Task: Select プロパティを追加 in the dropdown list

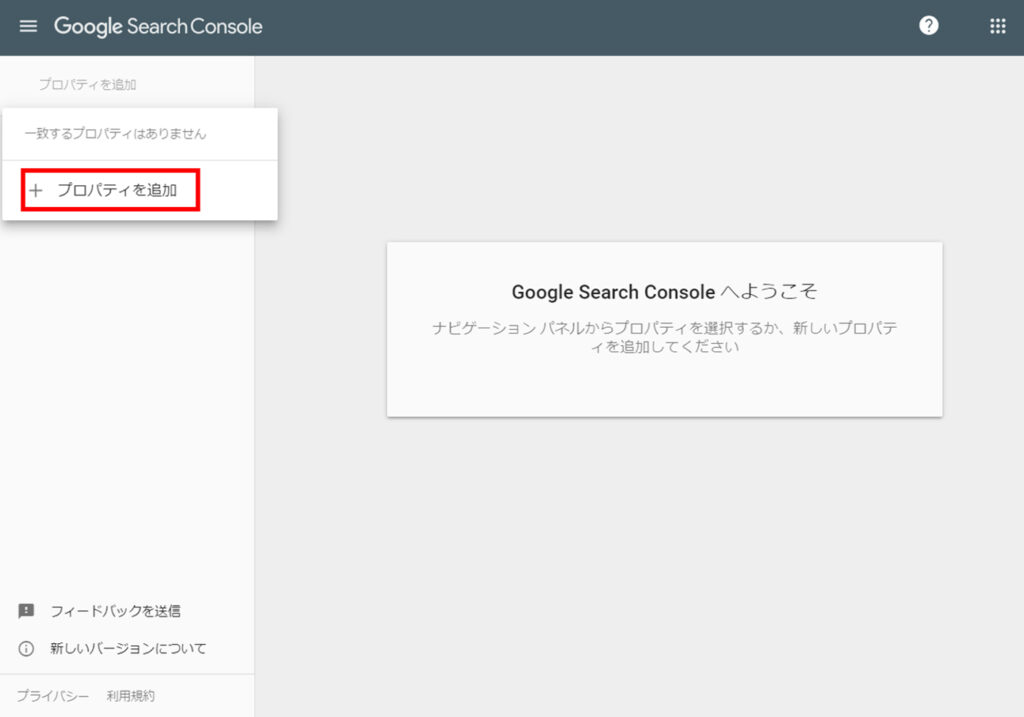Action: (x=110, y=190)
